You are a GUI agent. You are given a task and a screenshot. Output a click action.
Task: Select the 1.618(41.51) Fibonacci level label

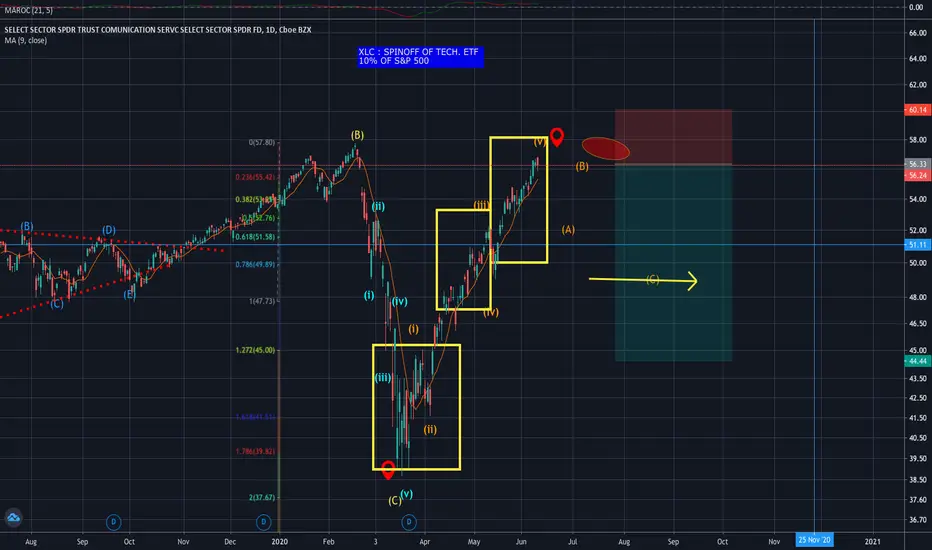256,417
